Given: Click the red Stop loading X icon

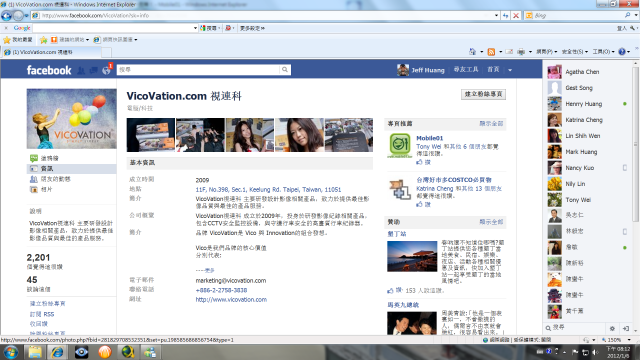Looking at the screenshot, I should (x=516, y=16).
